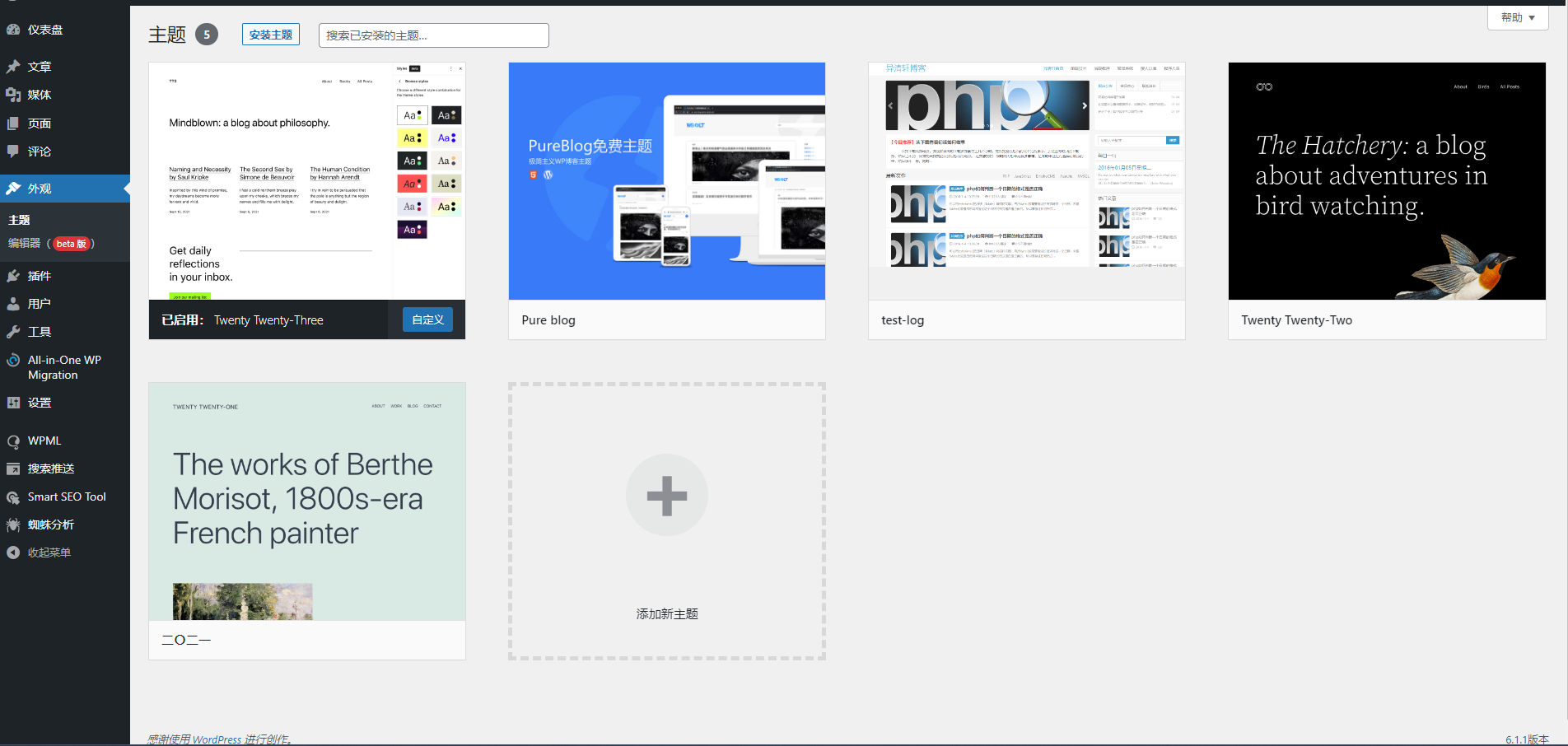Click the icon beside 搜索推送
1568x746 pixels.
[13, 469]
